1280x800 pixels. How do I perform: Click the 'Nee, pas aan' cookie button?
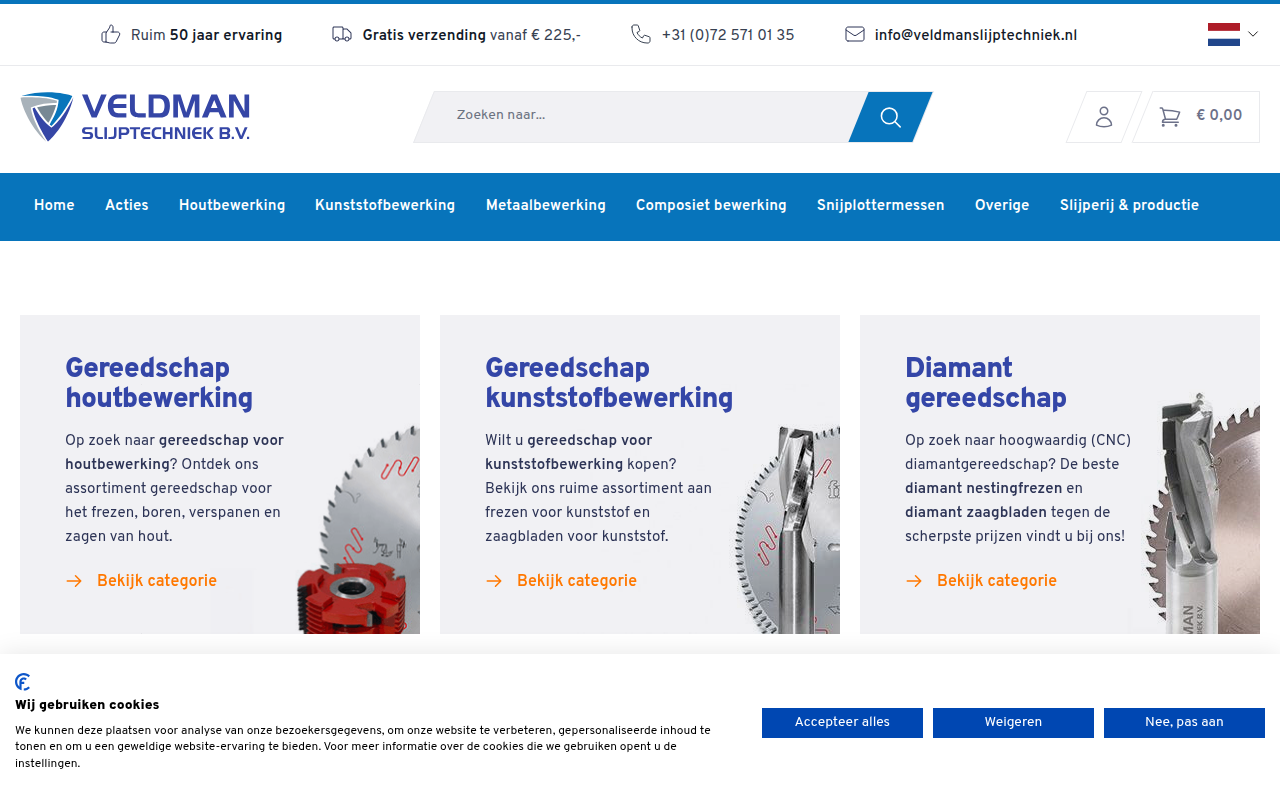pyautogui.click(x=1184, y=723)
